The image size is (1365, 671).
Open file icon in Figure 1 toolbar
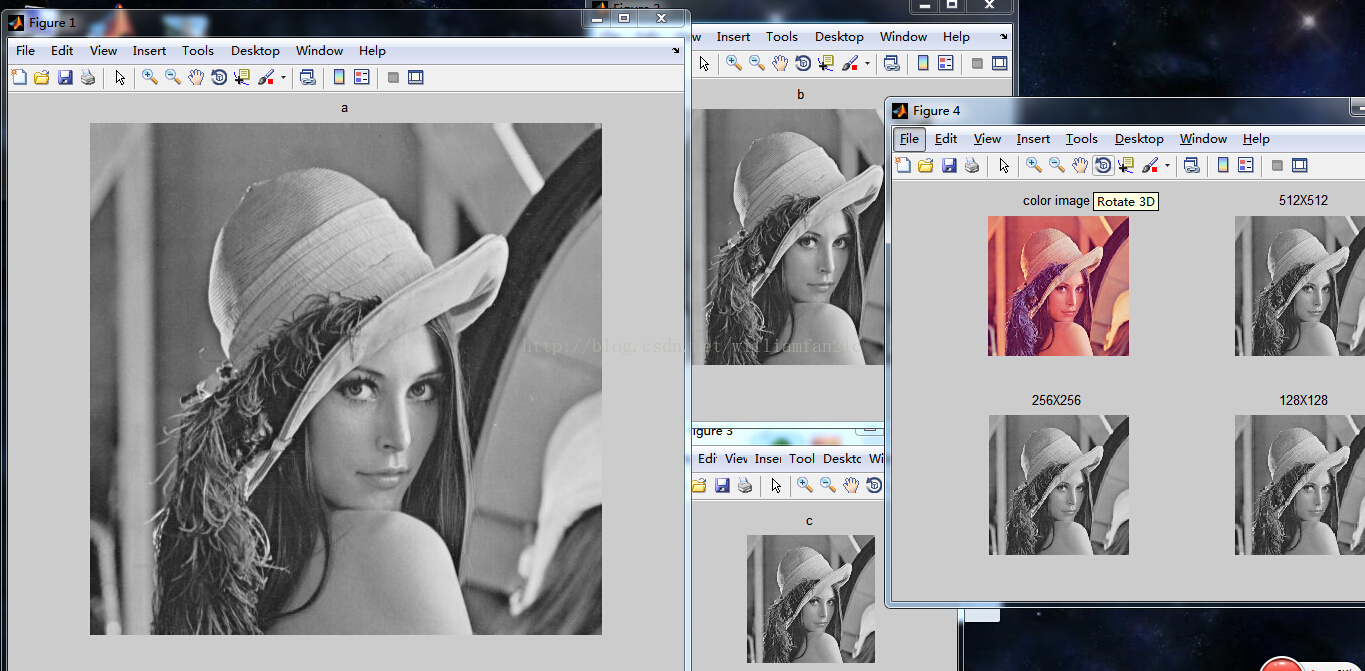[x=42, y=77]
